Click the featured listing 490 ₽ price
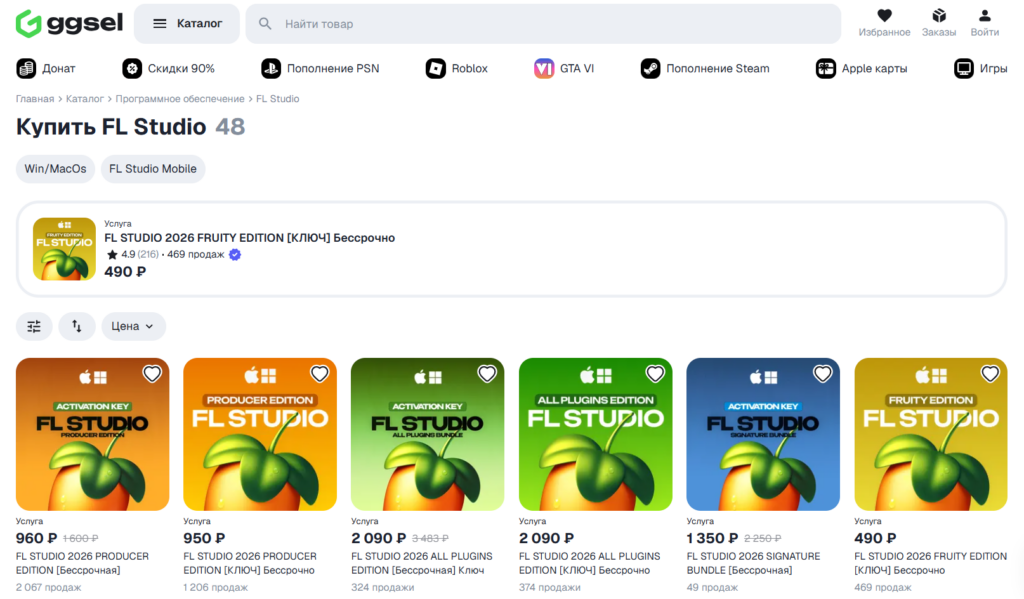The width and height of the screenshot is (1024, 599). click(x=125, y=272)
